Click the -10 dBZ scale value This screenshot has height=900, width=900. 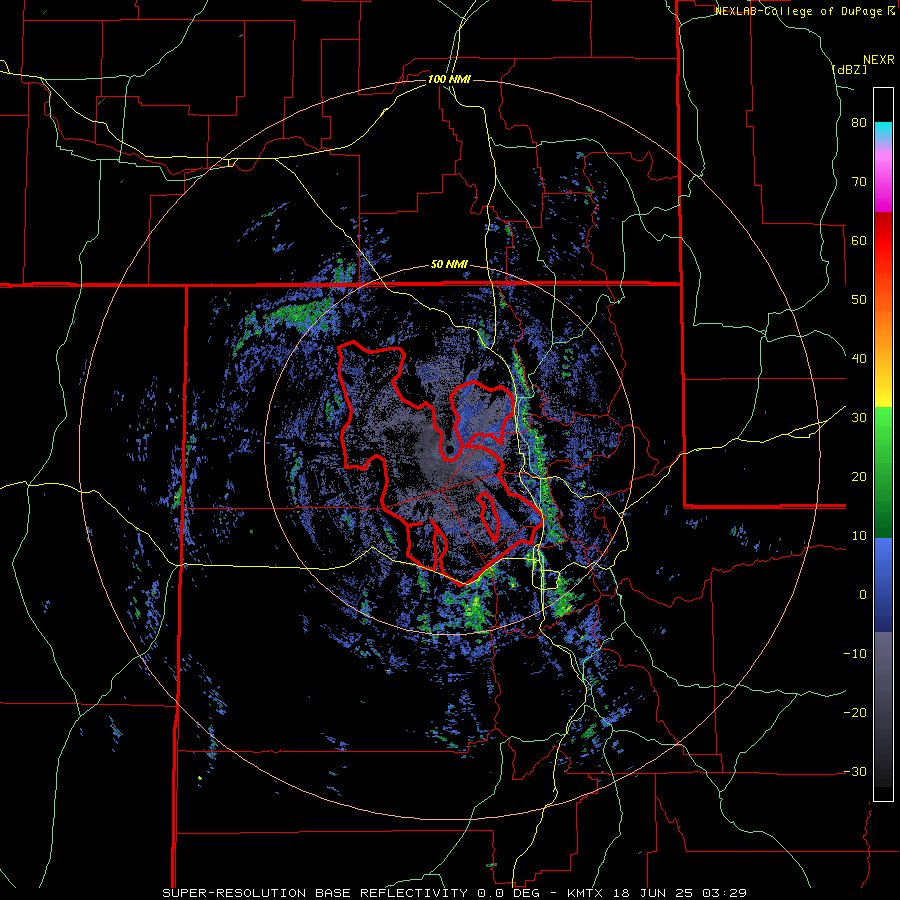(x=855, y=654)
